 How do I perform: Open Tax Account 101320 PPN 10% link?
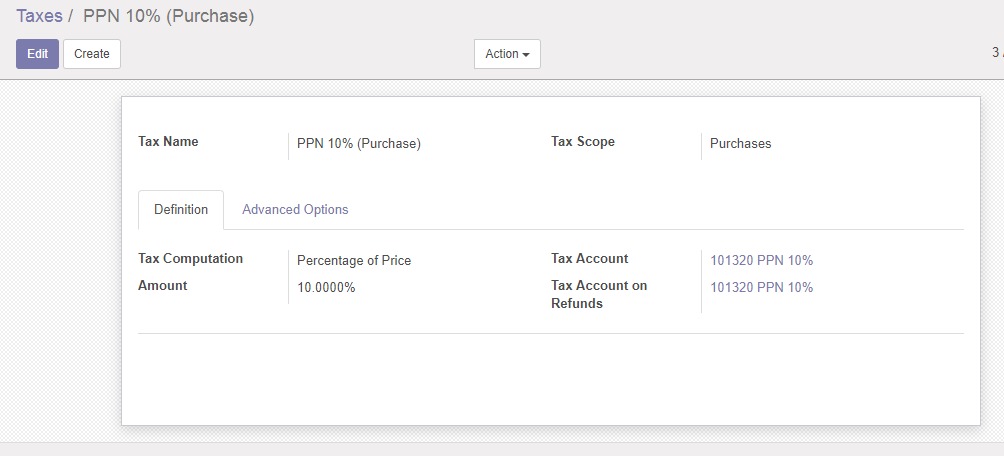(761, 261)
